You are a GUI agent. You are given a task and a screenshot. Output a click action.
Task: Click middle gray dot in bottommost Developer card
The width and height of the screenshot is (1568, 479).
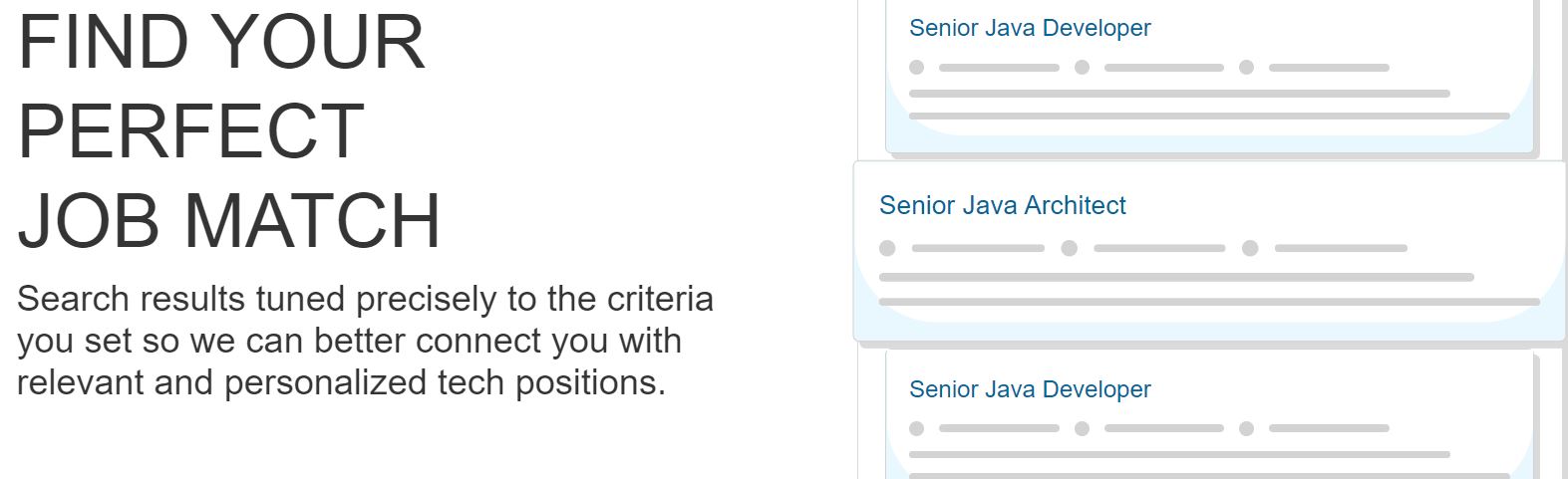1082,428
